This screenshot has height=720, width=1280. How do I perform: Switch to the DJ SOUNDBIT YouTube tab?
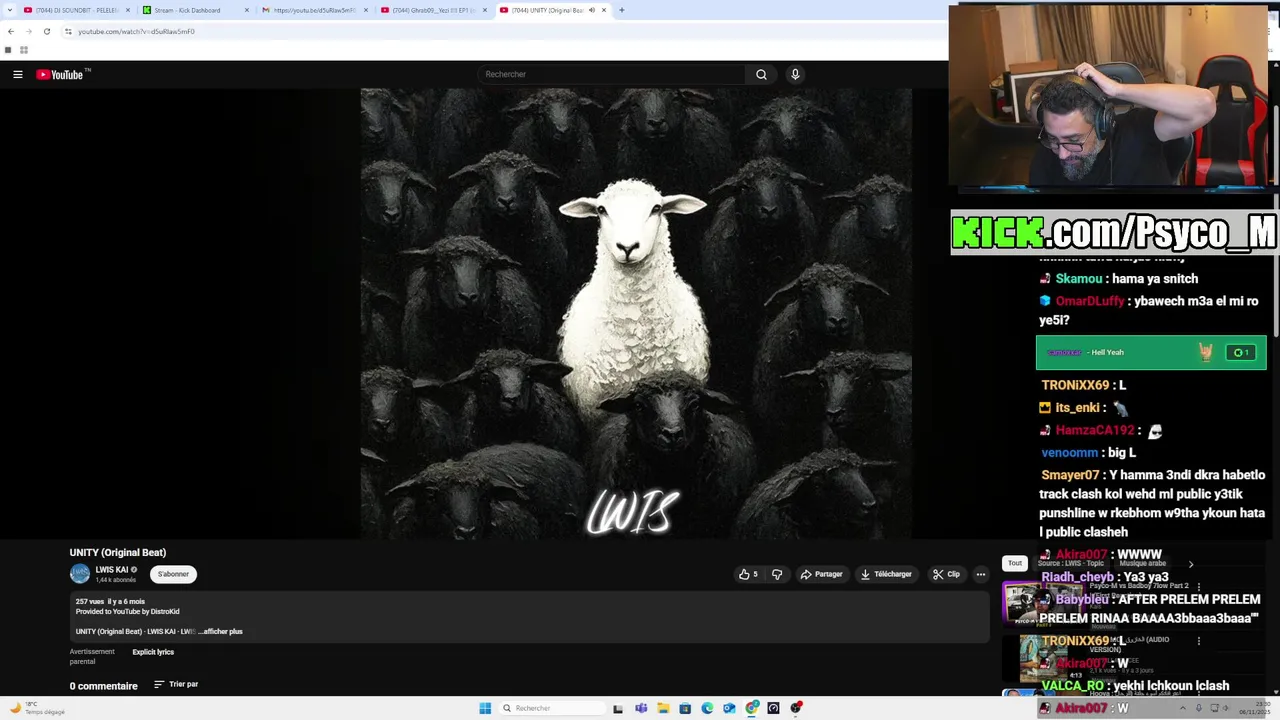point(76,10)
